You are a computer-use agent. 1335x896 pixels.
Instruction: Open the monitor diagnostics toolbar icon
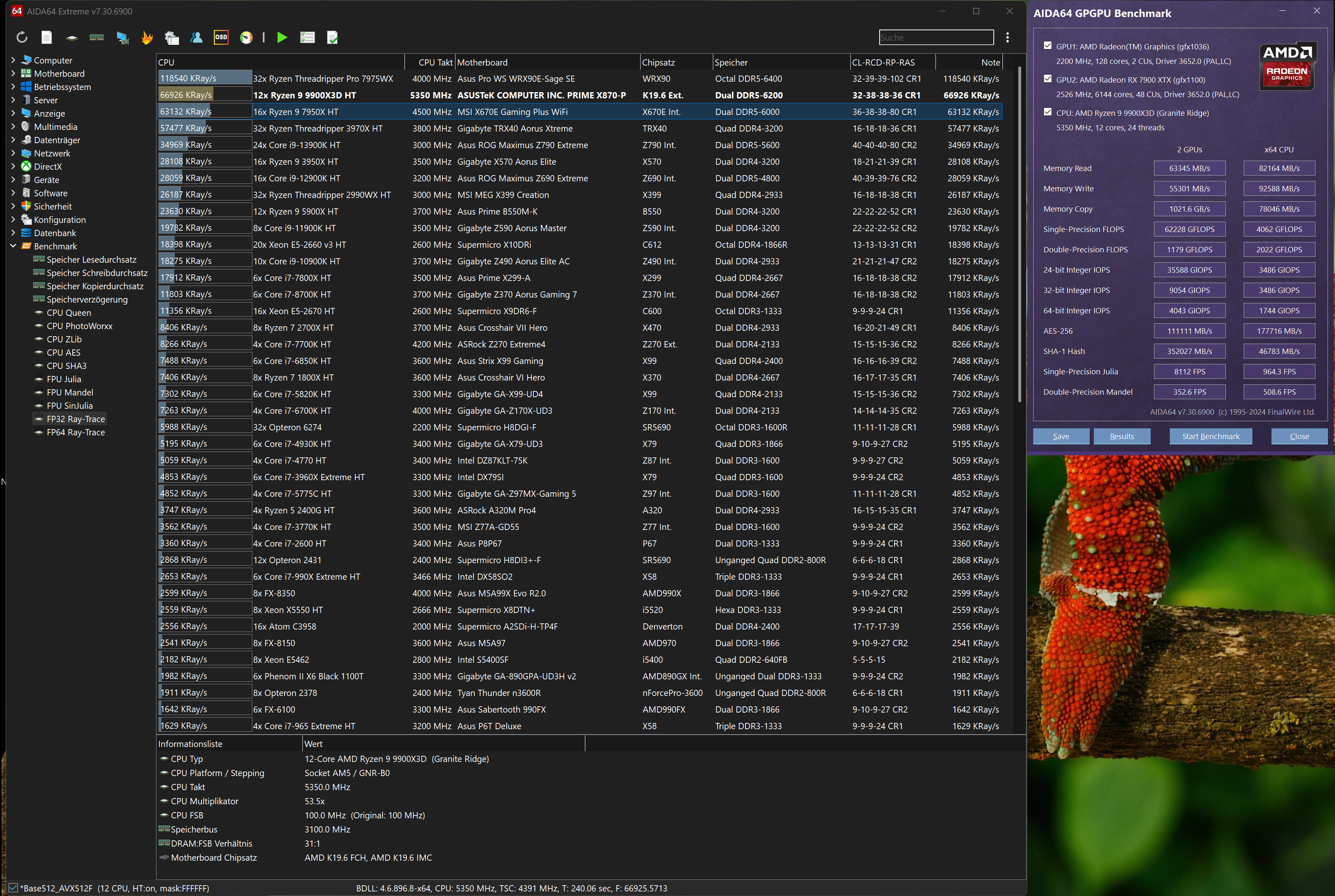click(x=122, y=38)
